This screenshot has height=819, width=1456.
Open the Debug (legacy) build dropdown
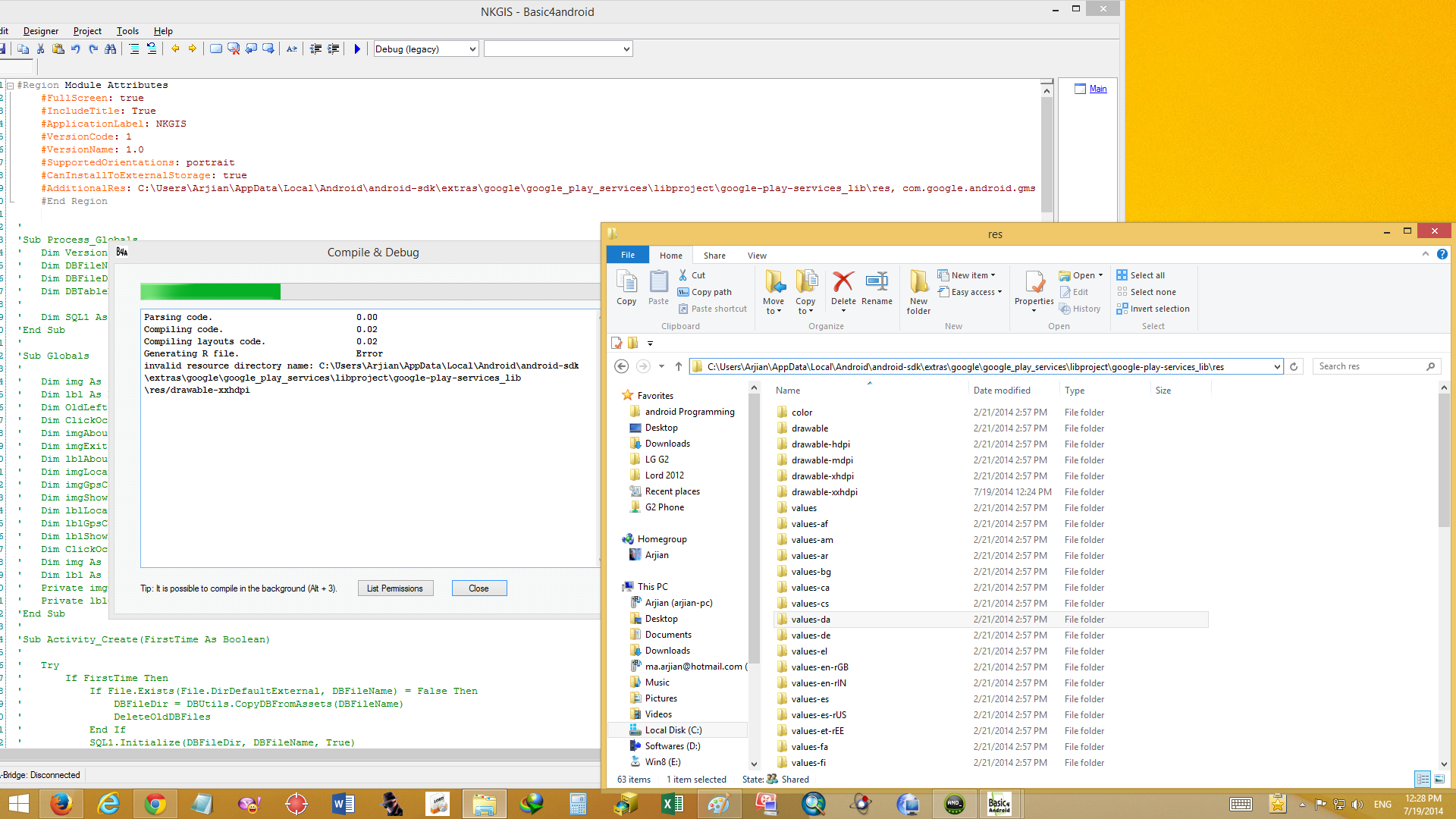(472, 49)
